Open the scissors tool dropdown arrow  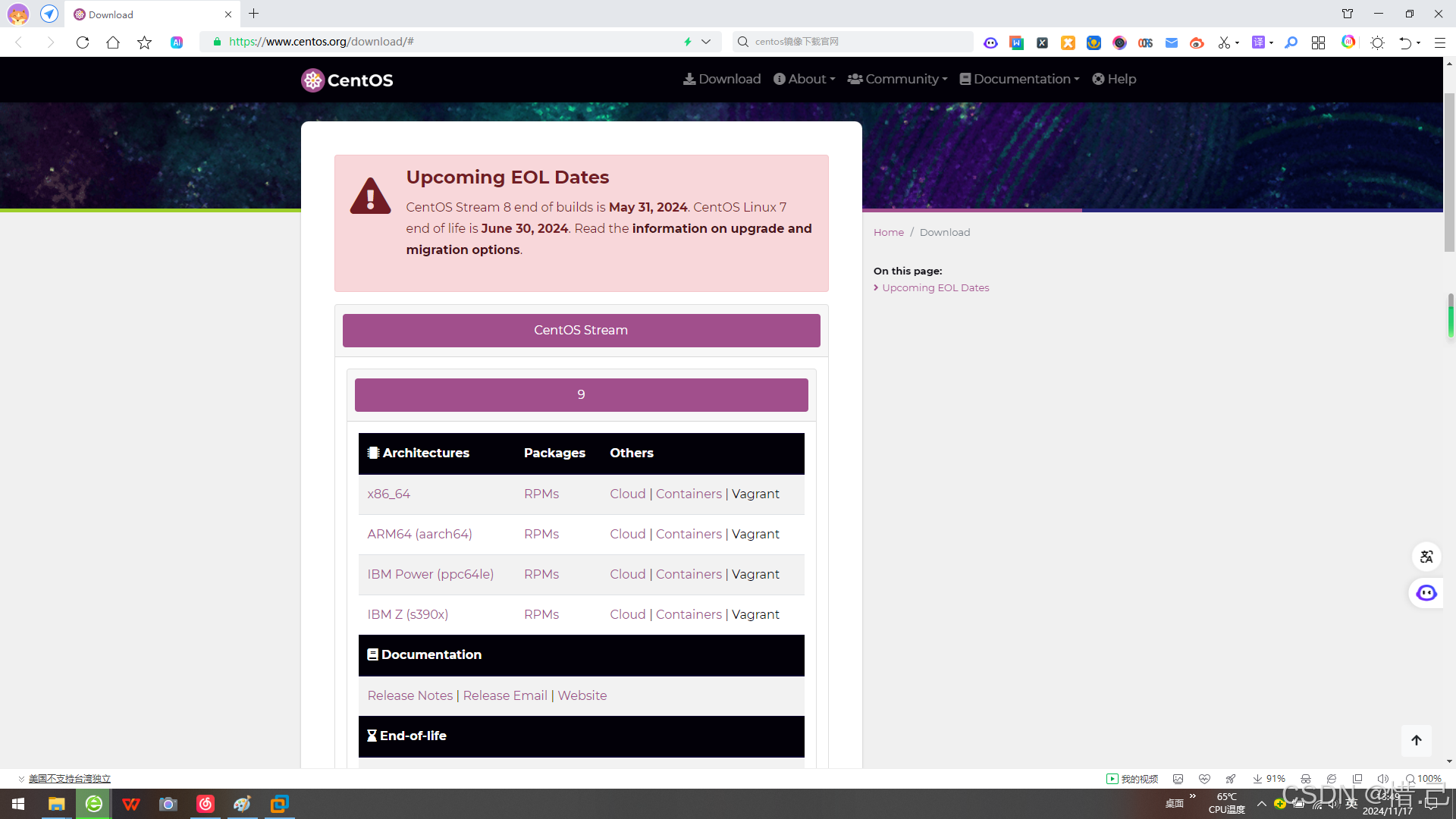click(x=1237, y=43)
